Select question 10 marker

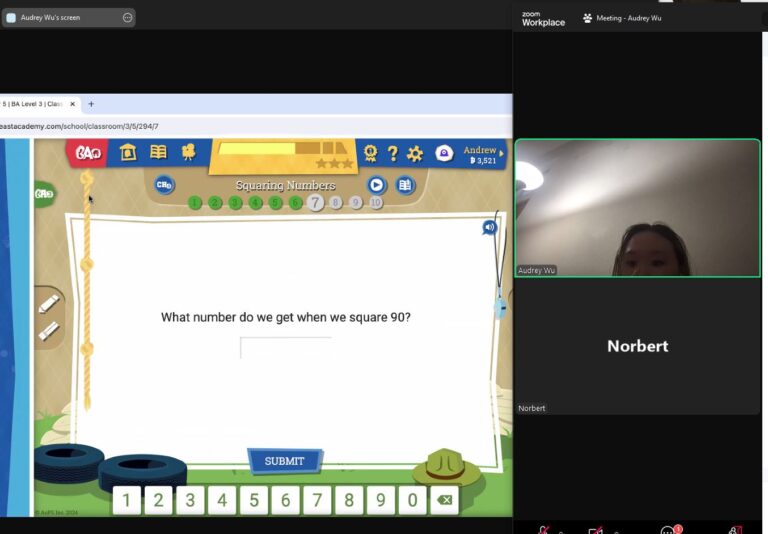(376, 202)
